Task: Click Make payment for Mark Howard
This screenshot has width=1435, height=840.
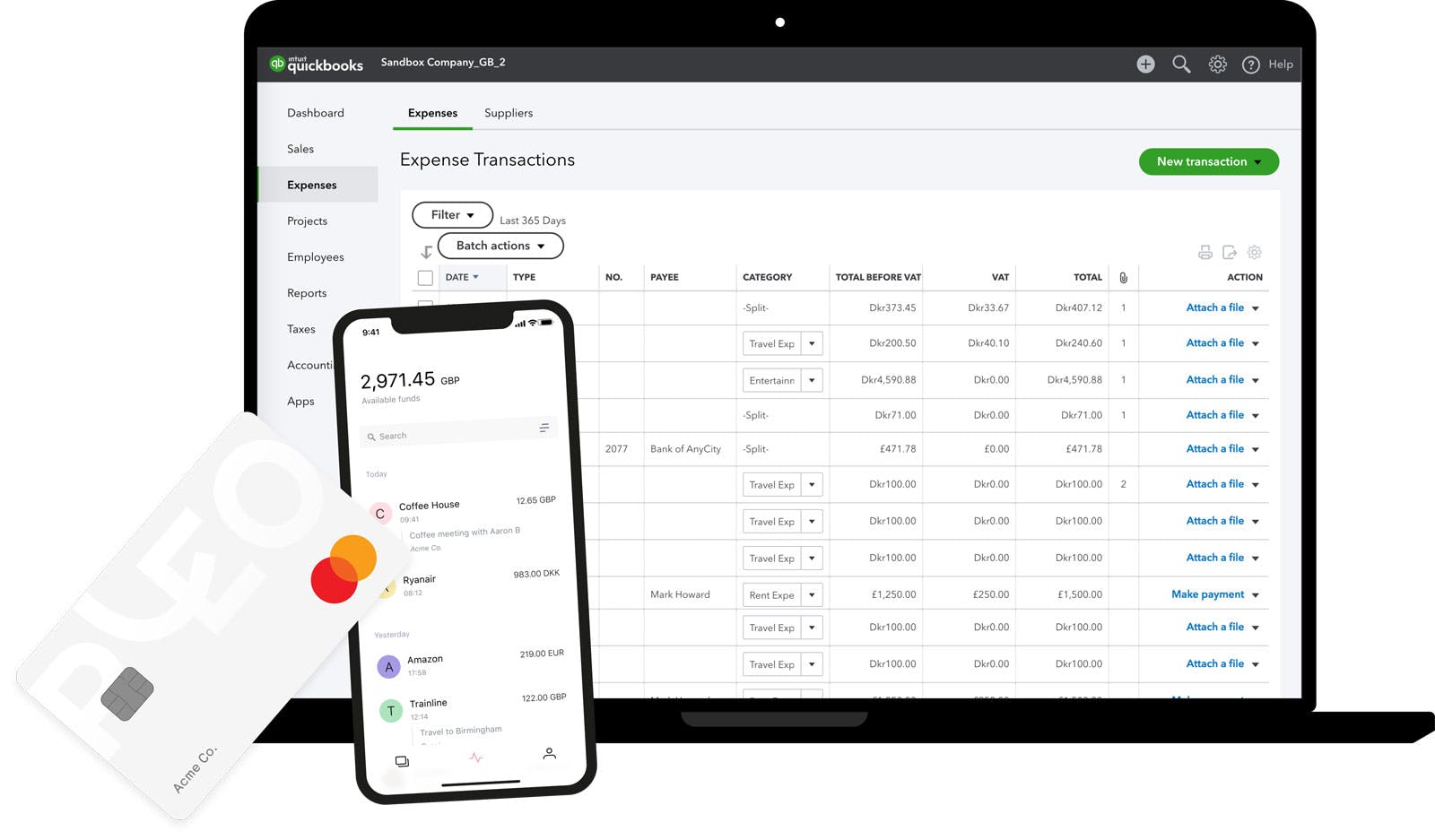Action: pyautogui.click(x=1207, y=594)
